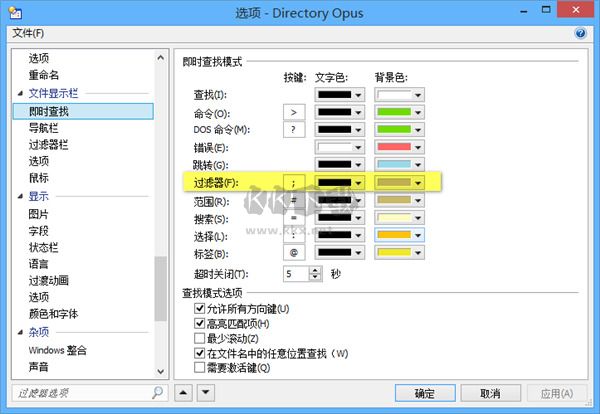600x414 pixels.
Task: Collapse the 文件显示栏 tree group
Action: (x=20, y=93)
